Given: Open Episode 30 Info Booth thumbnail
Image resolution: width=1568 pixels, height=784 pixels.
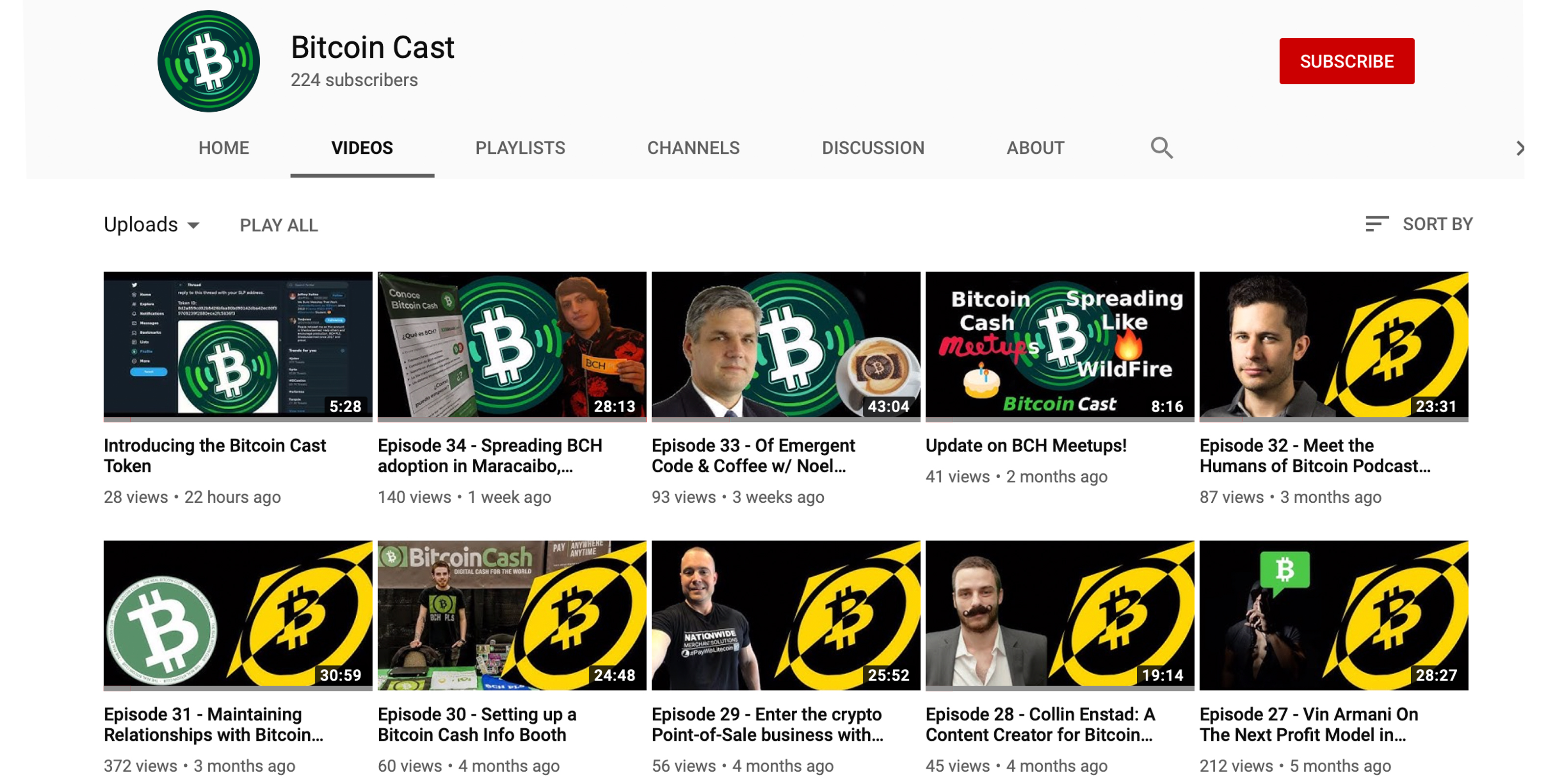Looking at the screenshot, I should pos(512,615).
